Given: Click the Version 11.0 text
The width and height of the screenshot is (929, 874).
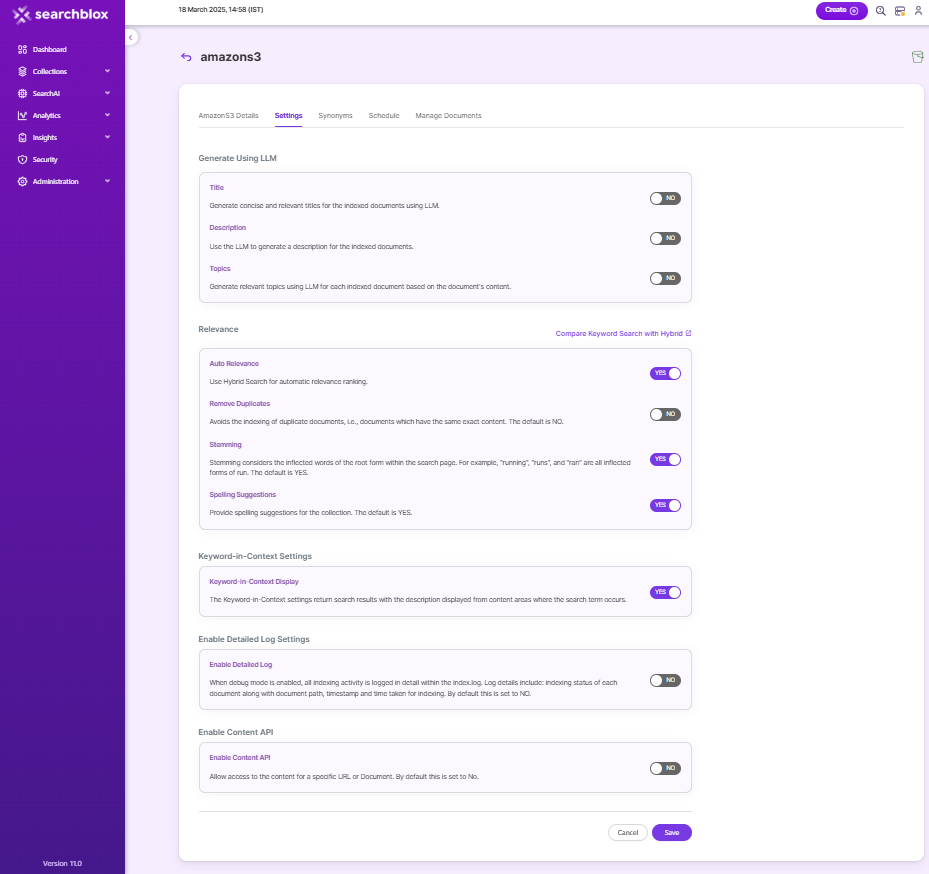Looking at the screenshot, I should [62, 863].
